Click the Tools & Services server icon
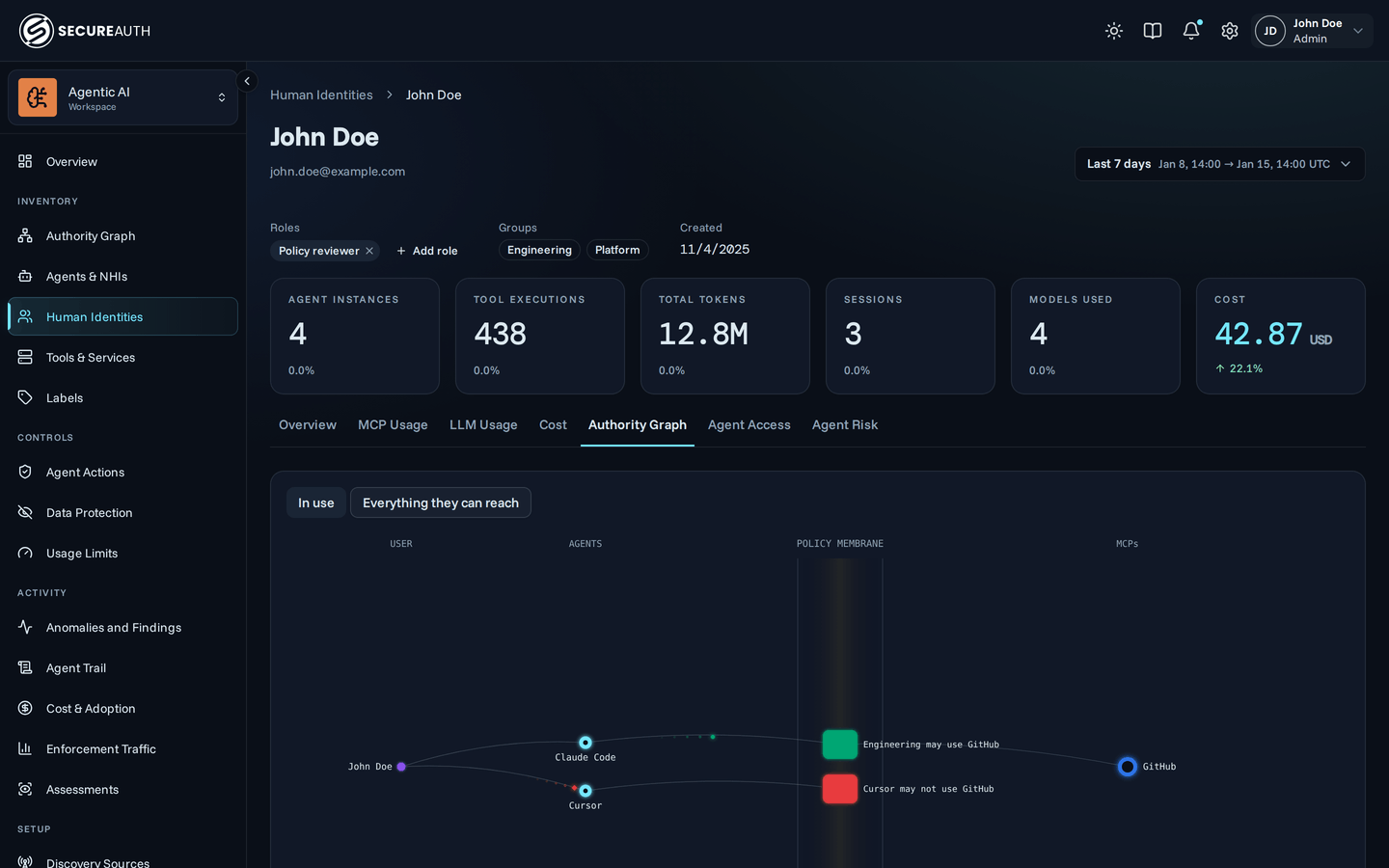Viewport: 1389px width, 868px height. coord(25,357)
